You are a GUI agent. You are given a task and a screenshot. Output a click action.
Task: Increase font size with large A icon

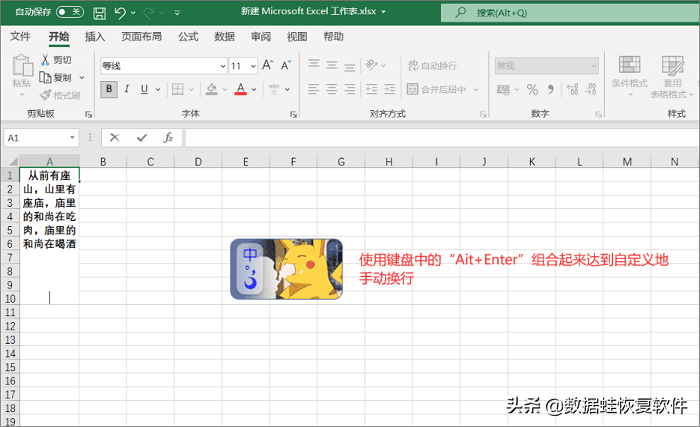267,65
